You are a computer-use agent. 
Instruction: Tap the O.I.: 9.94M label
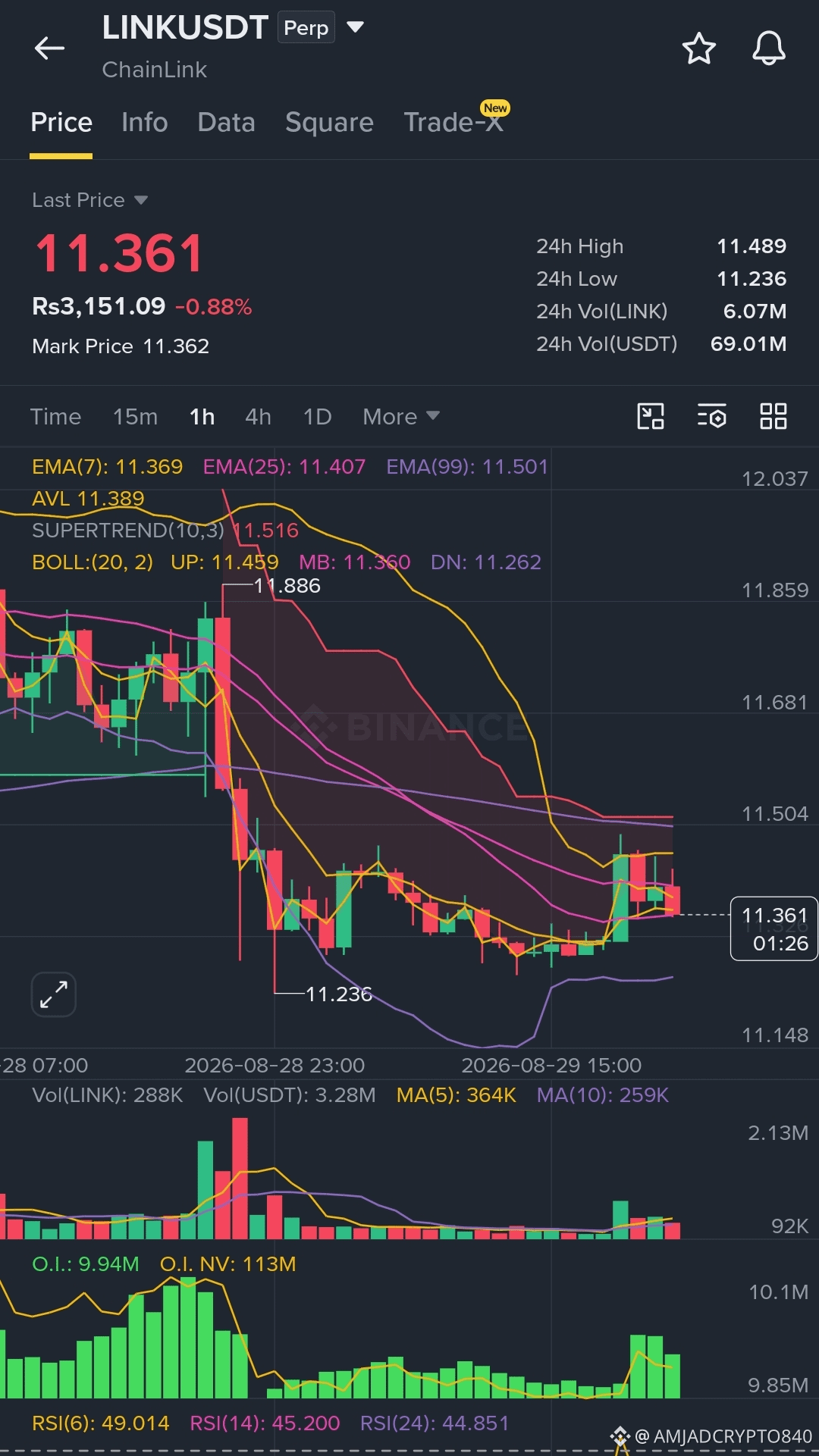point(86,1263)
